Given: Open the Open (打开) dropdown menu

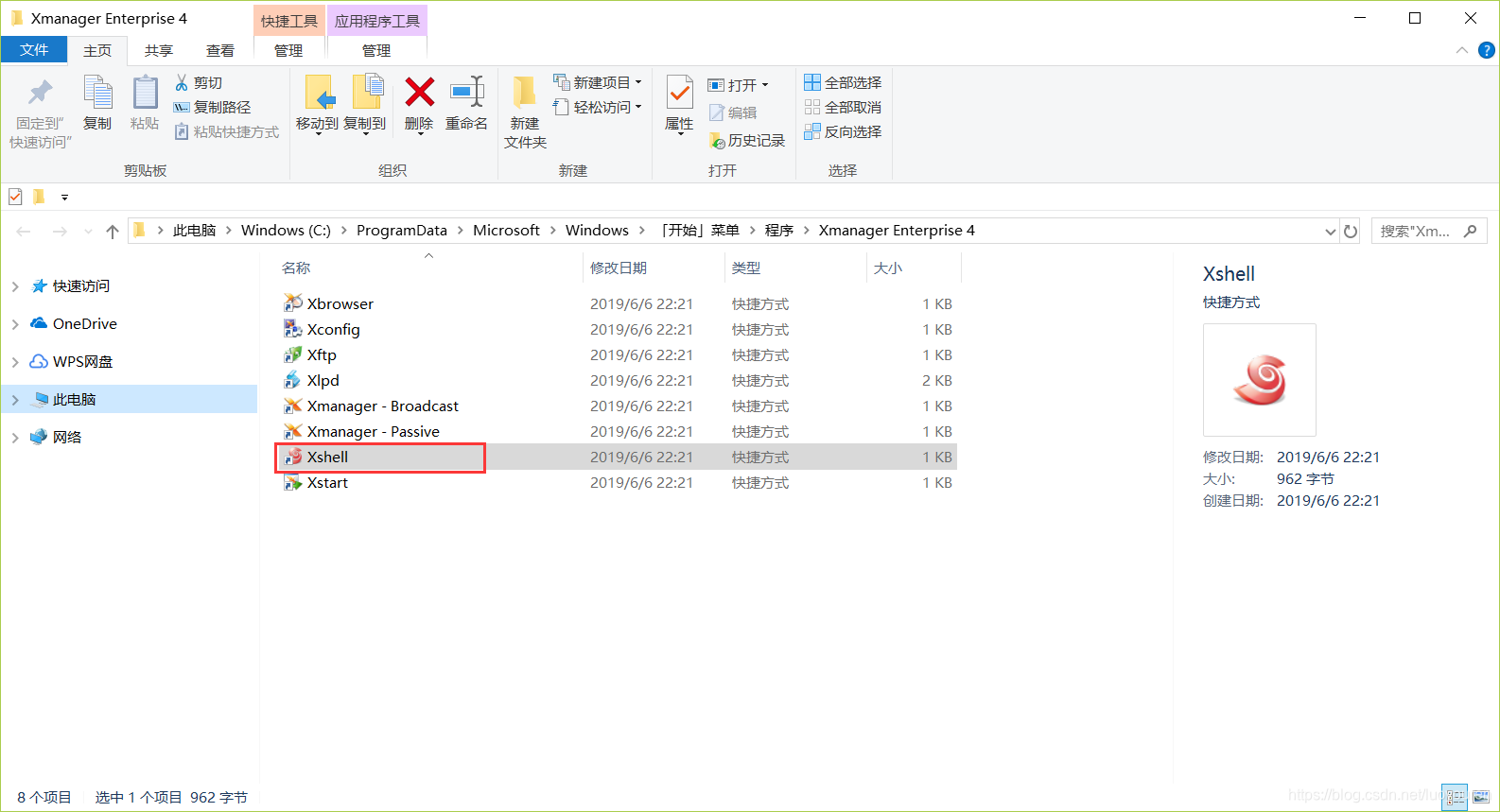Looking at the screenshot, I should point(739,85).
